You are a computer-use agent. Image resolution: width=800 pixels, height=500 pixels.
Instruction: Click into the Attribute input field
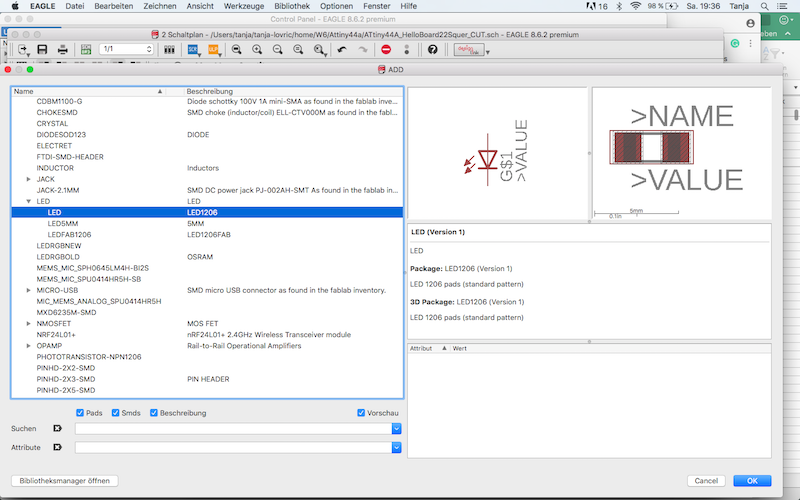233,447
